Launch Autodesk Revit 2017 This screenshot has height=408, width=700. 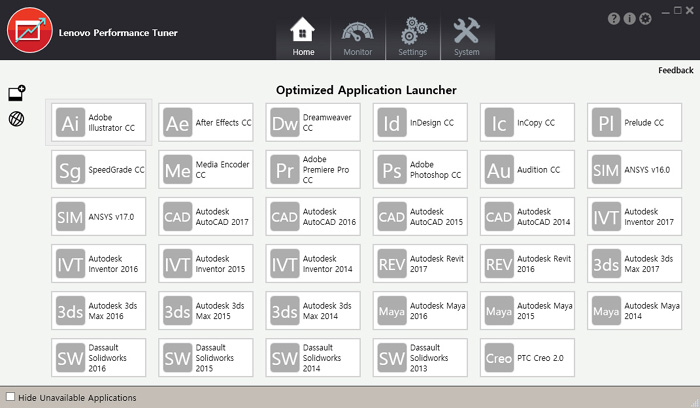tap(420, 263)
